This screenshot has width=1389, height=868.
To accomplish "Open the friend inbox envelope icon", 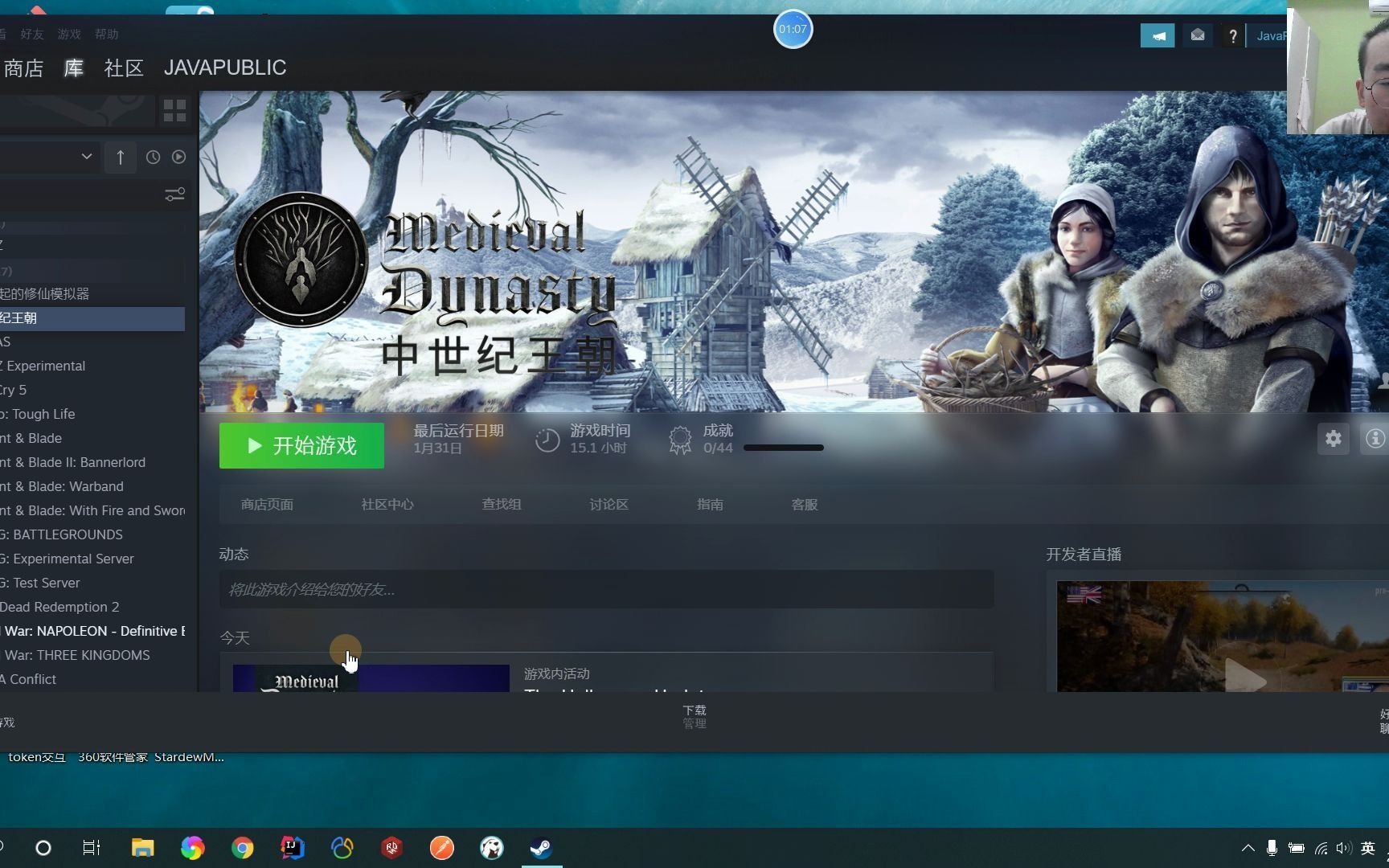I will coord(1198,35).
